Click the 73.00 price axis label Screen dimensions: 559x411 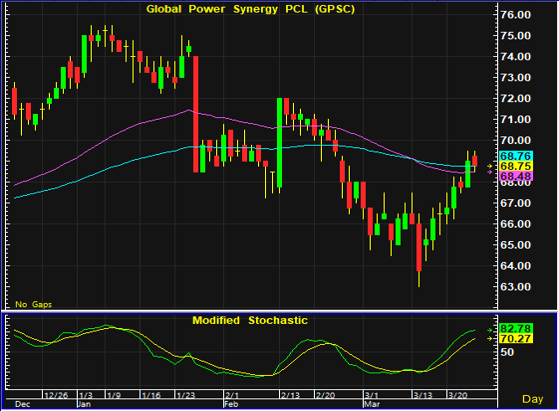coord(516,78)
